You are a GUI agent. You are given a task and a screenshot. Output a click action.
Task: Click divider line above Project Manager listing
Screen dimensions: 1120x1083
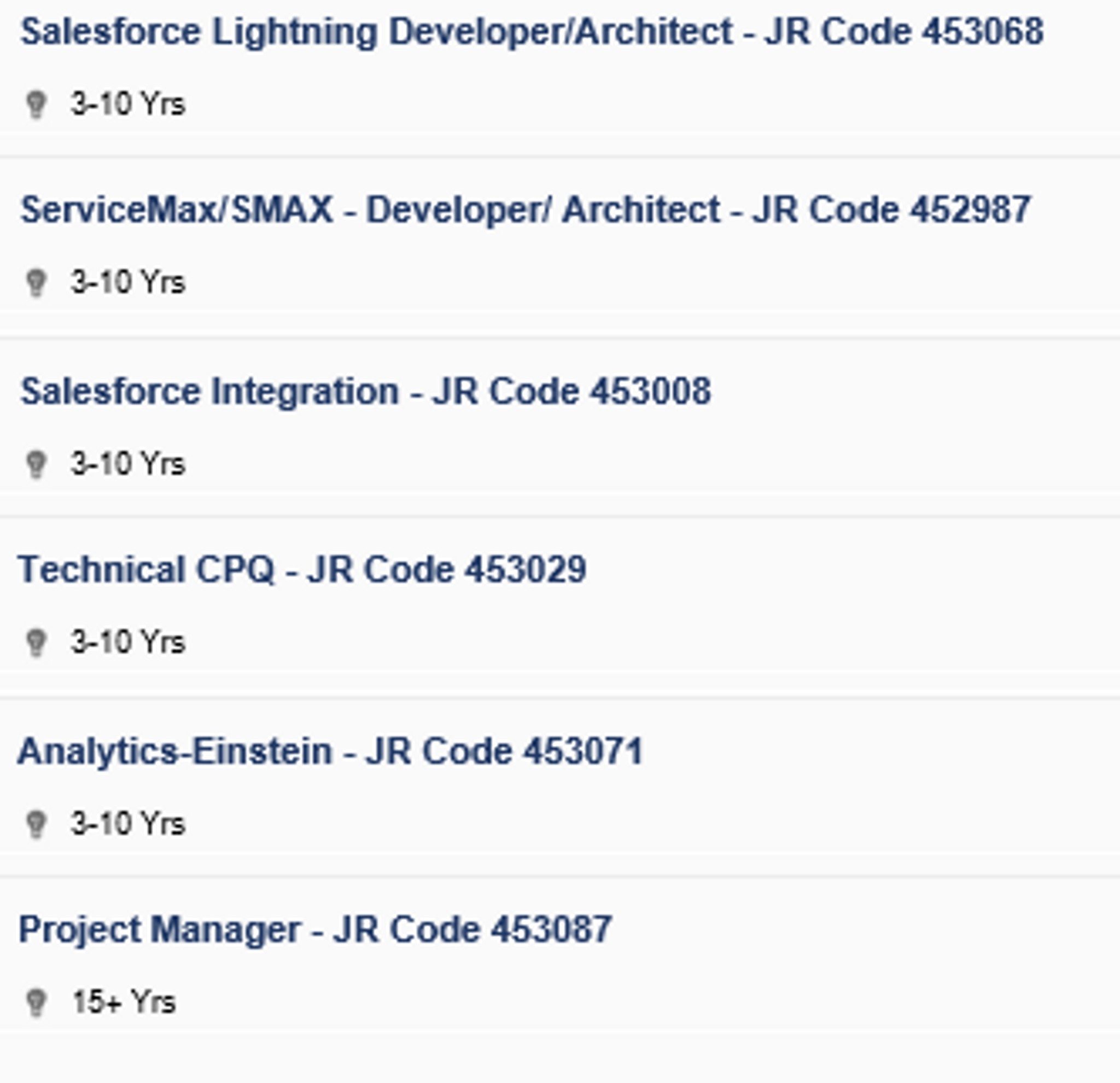(560, 876)
